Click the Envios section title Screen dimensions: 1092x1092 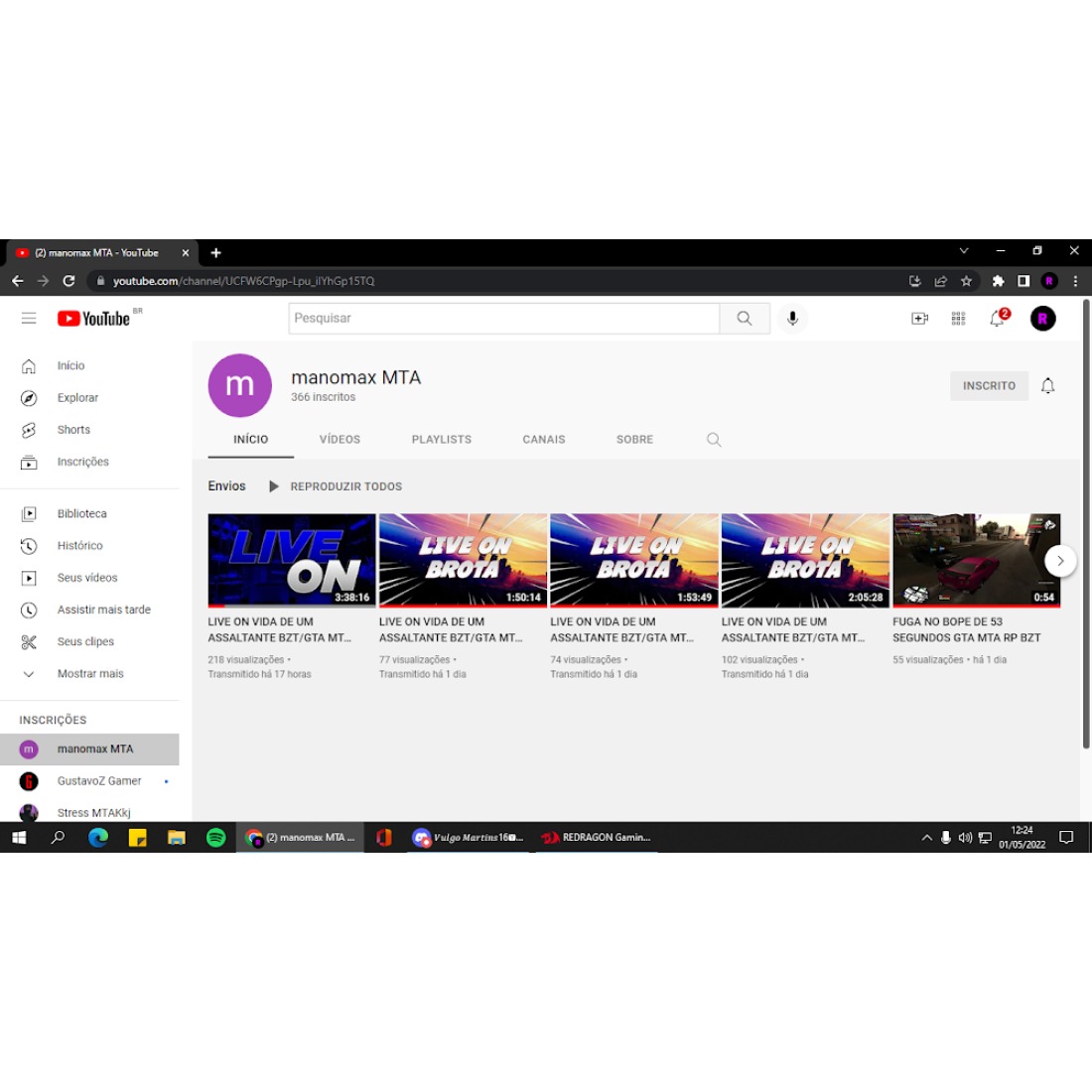coord(226,486)
